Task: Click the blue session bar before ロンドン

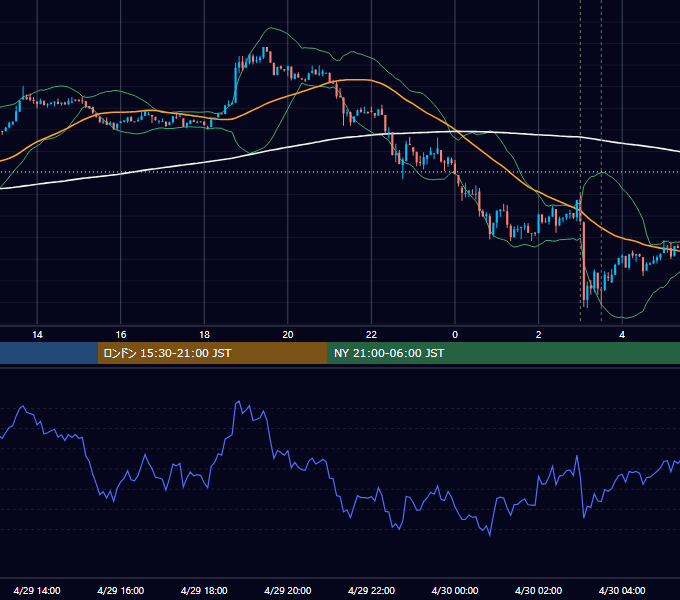Action: (49, 353)
